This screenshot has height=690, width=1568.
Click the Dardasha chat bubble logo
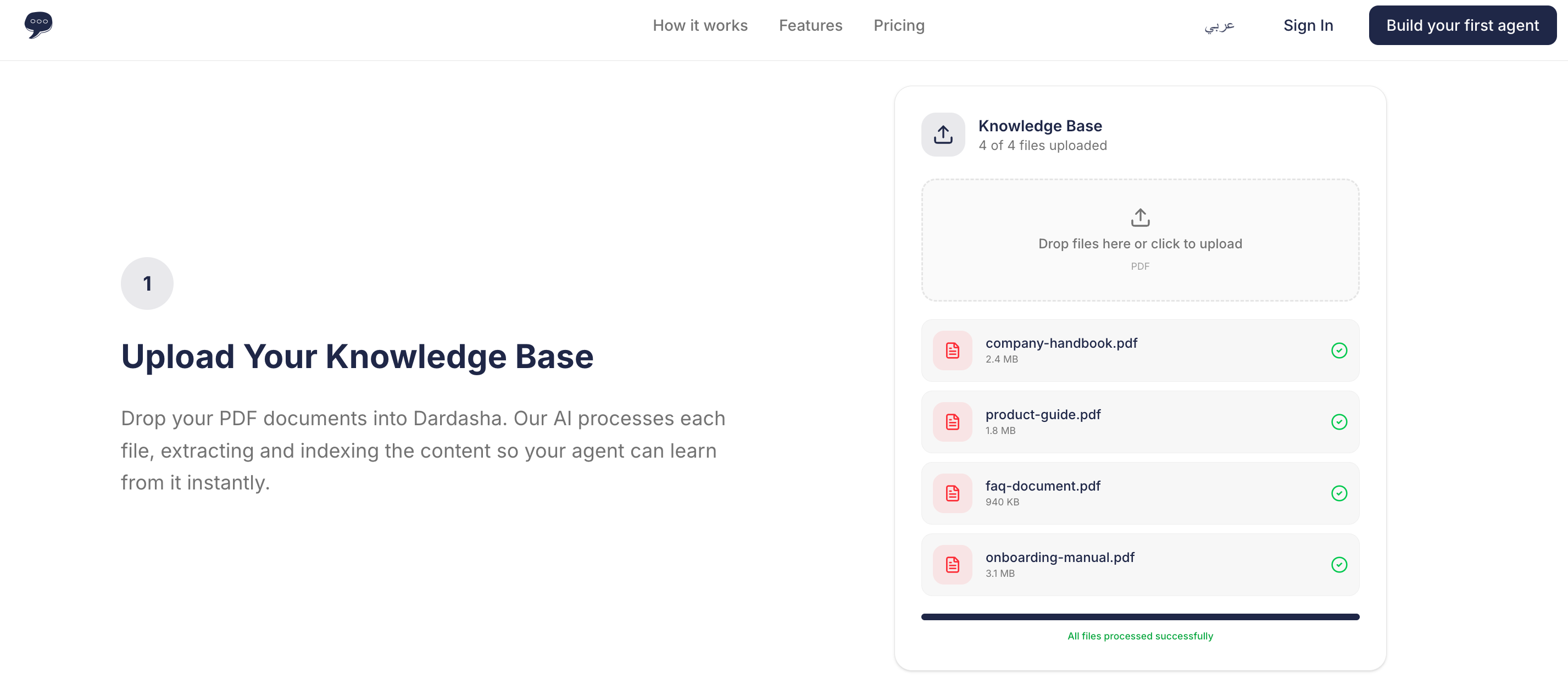pos(38,25)
